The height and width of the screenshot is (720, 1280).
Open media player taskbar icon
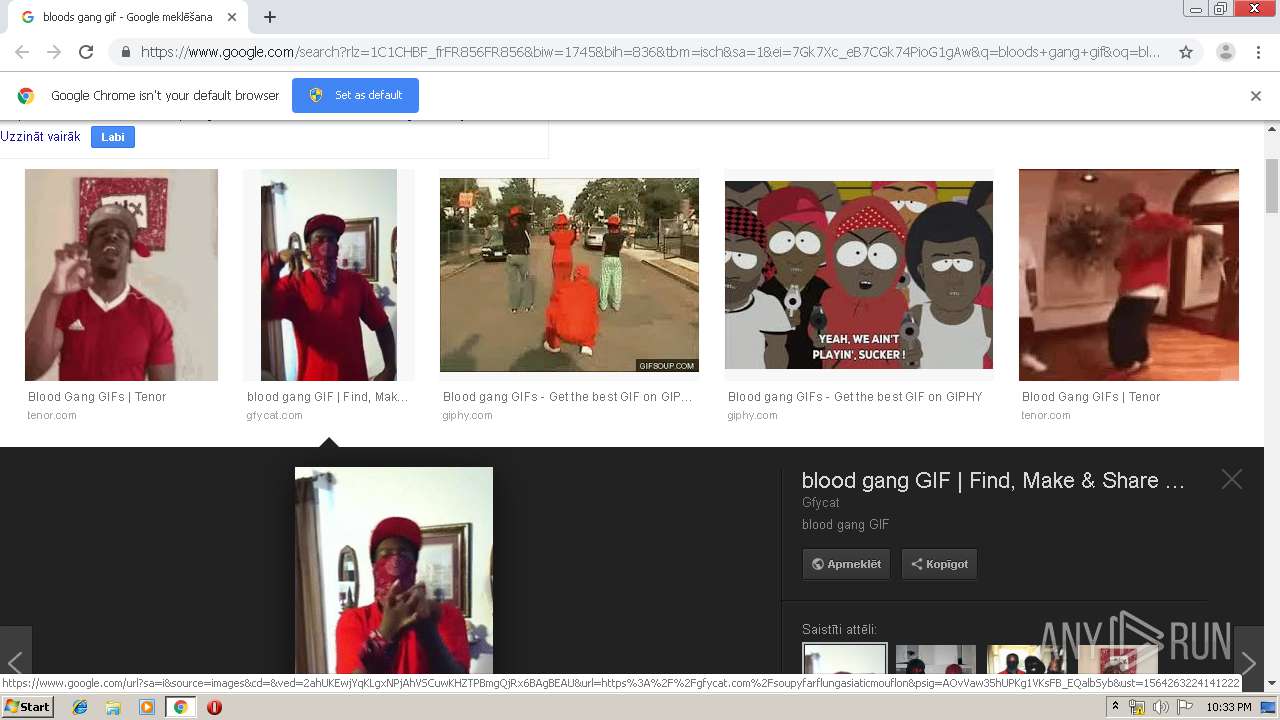click(147, 707)
